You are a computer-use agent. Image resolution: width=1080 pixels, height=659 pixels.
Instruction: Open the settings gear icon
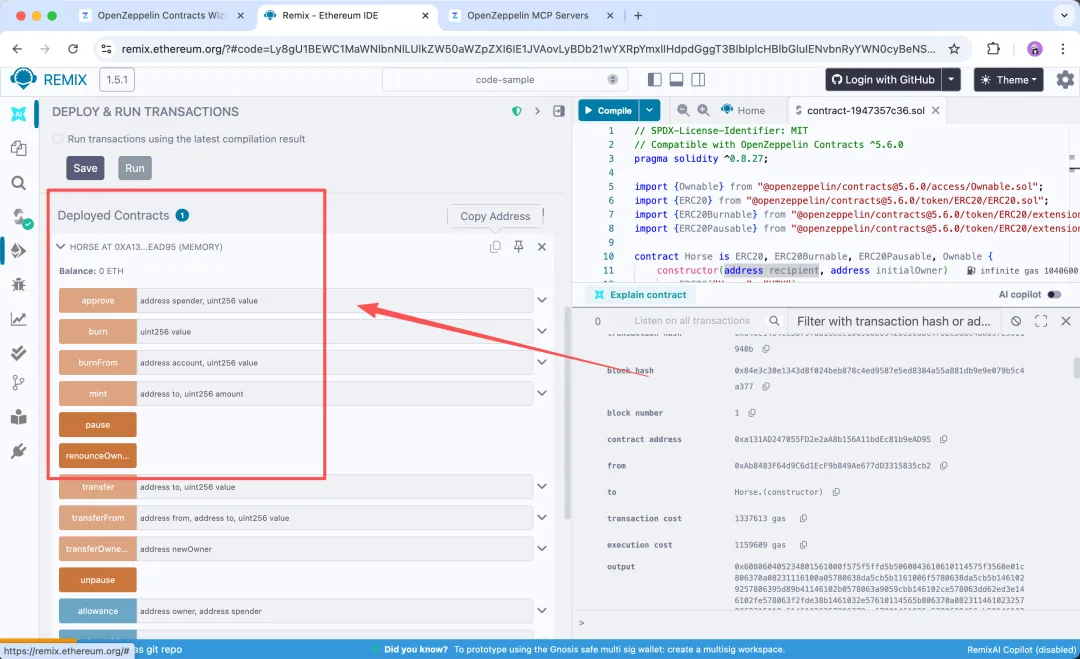[x=1065, y=80]
